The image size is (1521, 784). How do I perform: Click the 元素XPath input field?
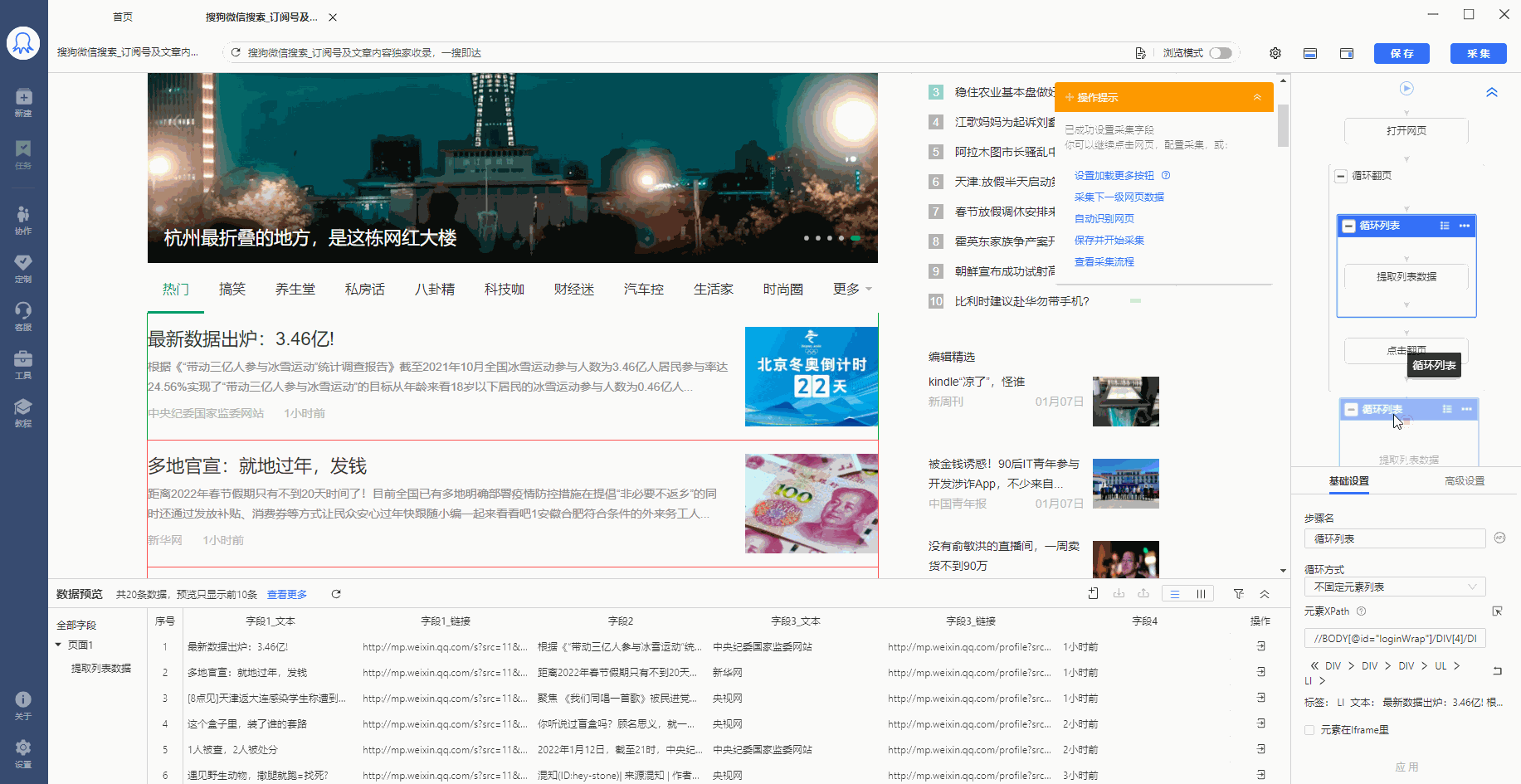click(1395, 638)
